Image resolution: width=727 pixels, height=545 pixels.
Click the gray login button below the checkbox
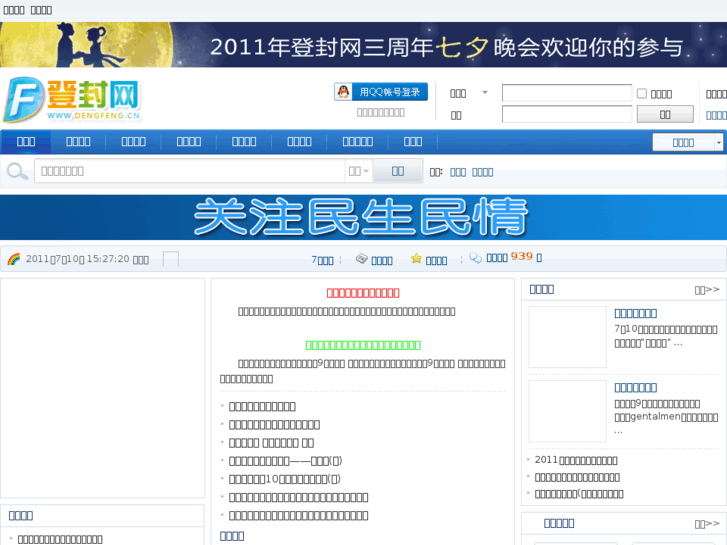[x=665, y=114]
